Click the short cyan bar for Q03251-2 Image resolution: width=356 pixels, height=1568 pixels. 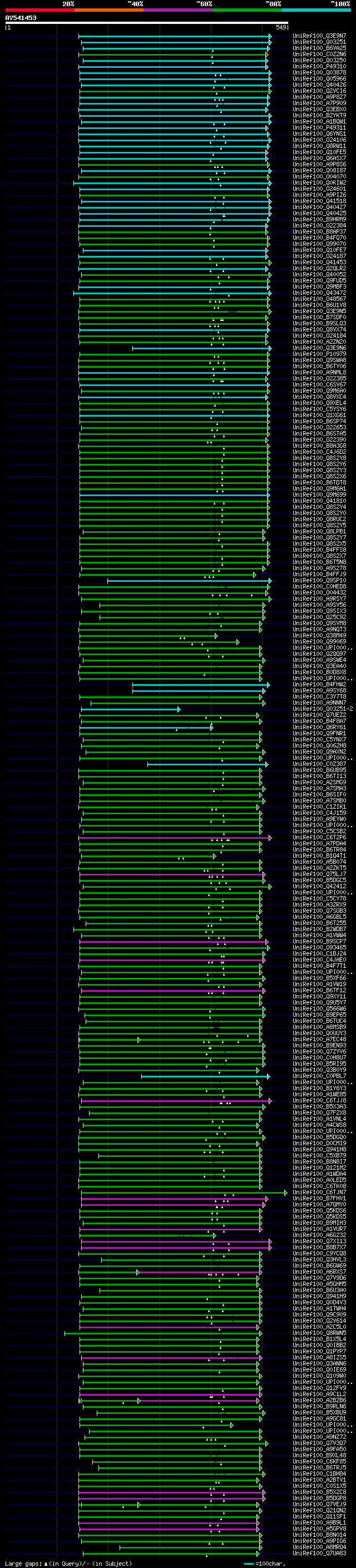[130, 710]
